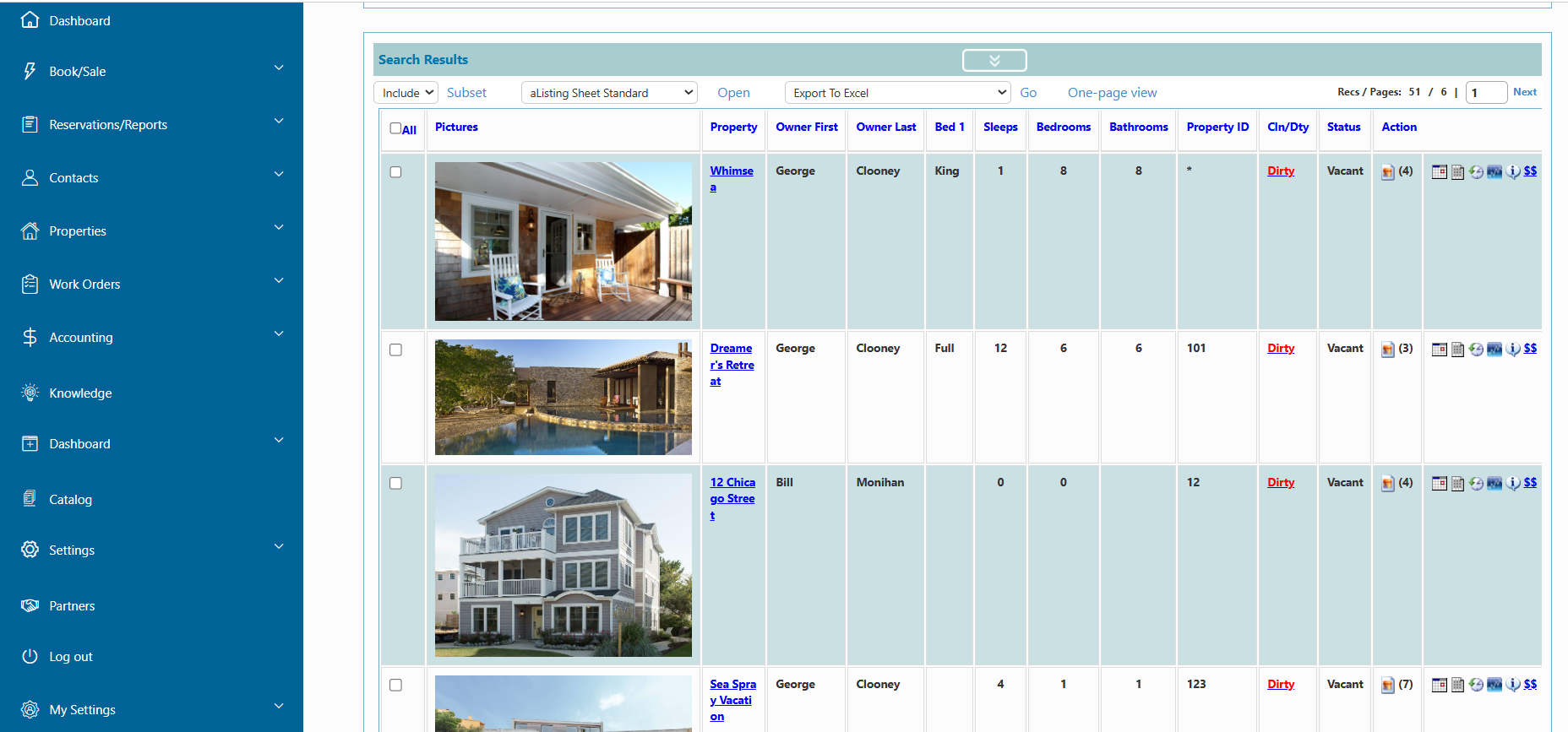Screen dimensions: 1568x732
Task: Tick the checkbox for the Sea Spray Vacation row
Action: pos(395,686)
